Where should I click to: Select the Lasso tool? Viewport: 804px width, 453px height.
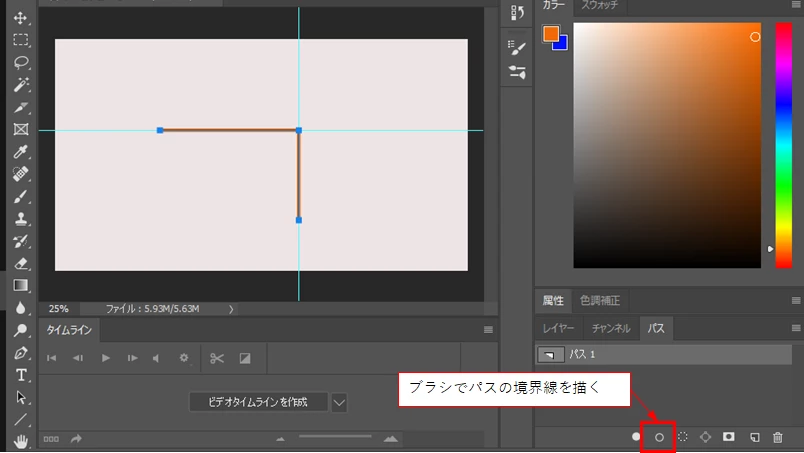coord(21,63)
